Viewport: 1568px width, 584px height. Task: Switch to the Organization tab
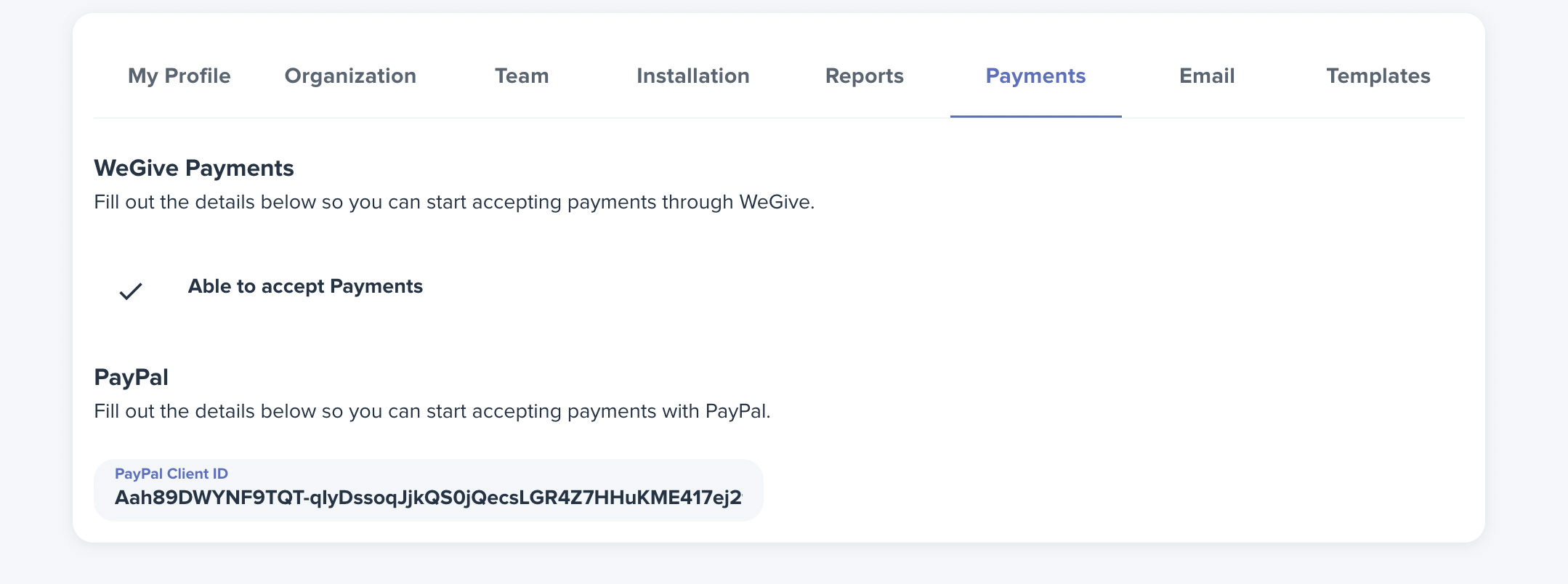coord(350,76)
